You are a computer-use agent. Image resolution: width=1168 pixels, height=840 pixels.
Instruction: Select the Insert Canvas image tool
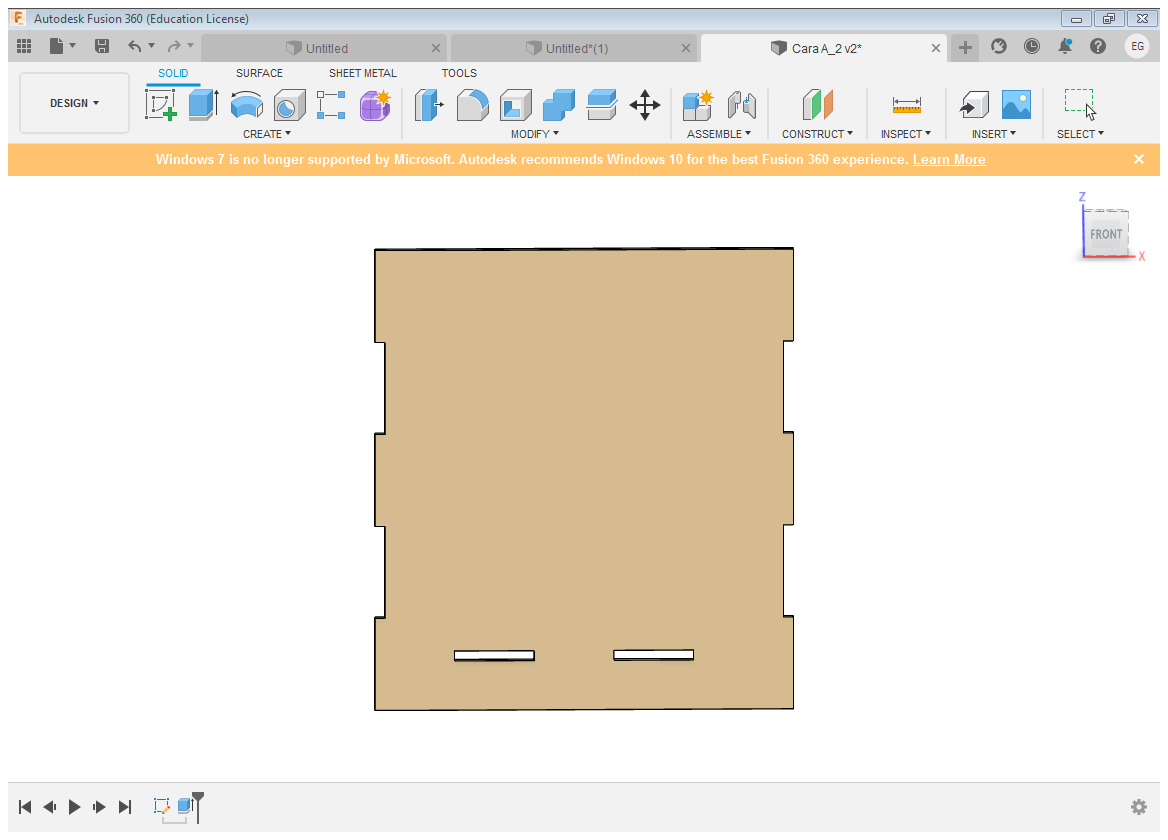1016,105
